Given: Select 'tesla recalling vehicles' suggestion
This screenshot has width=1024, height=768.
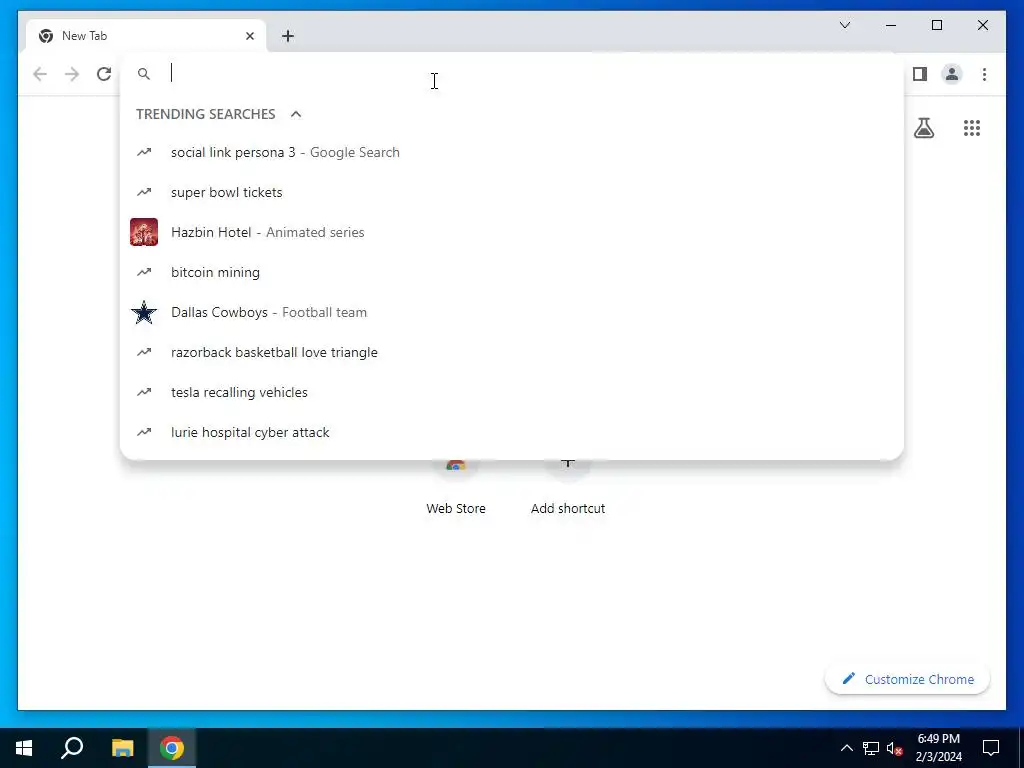Looking at the screenshot, I should point(512,392).
